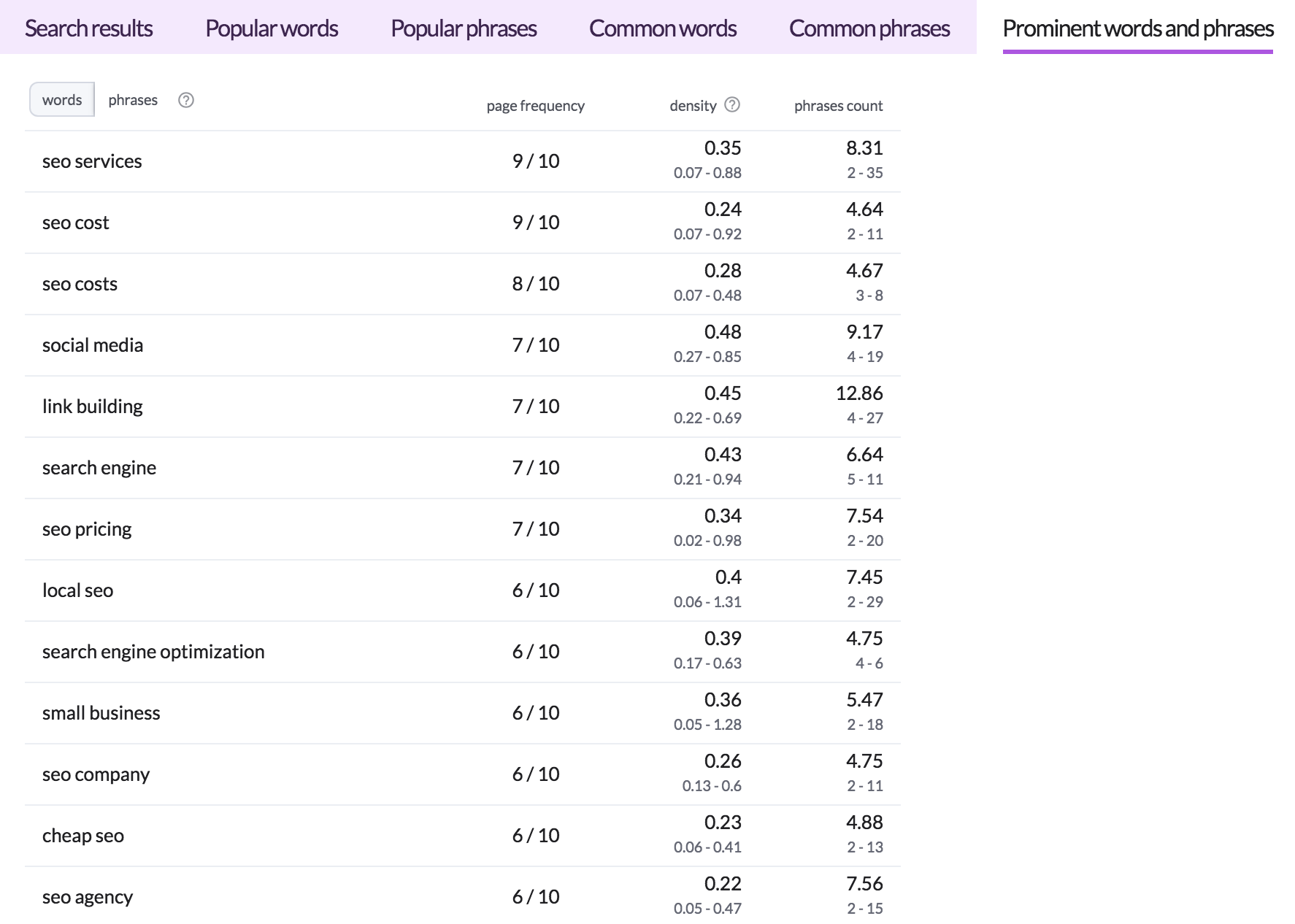Select the 'seo company' phrase

coord(96,774)
